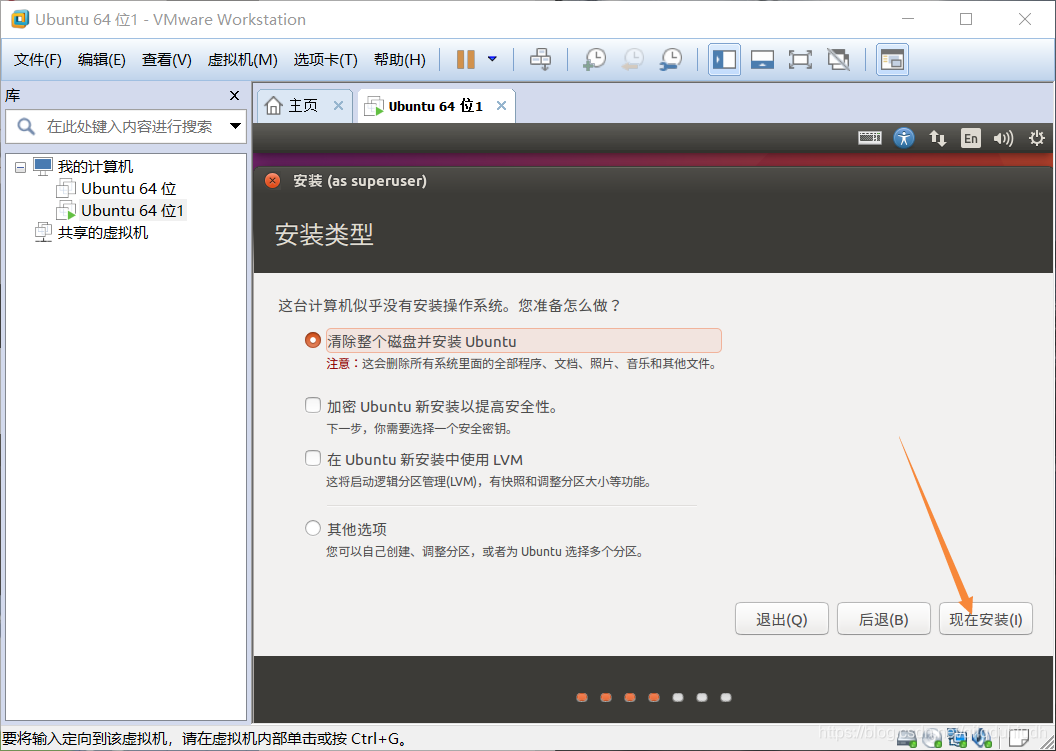Open the 选项卡(T) menu
The width and height of the screenshot is (1056, 751).
pos(325,60)
